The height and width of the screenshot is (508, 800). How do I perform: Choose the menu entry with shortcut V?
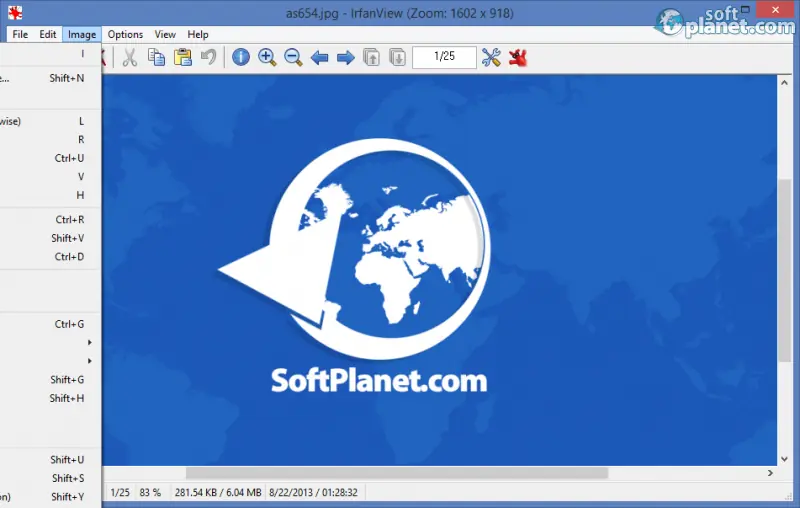pos(50,176)
